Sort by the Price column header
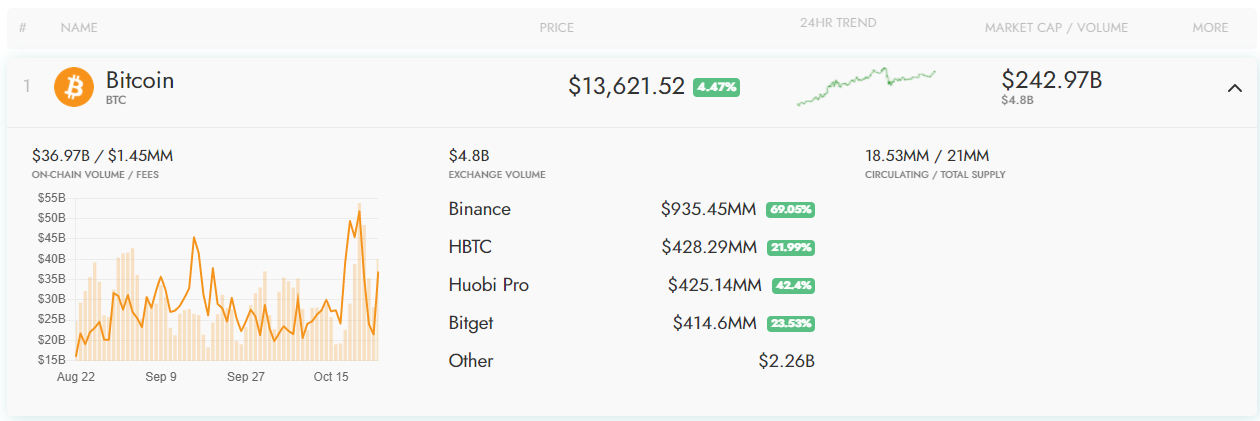The width and height of the screenshot is (1260, 421). point(556,28)
